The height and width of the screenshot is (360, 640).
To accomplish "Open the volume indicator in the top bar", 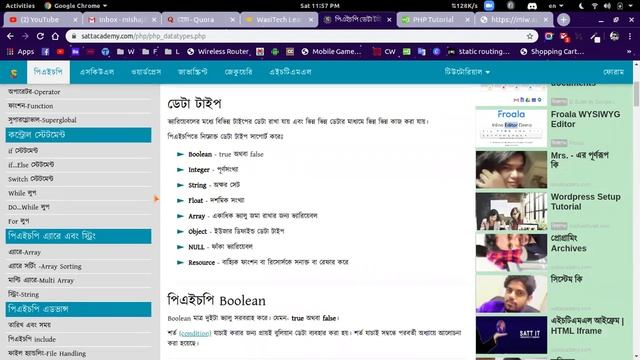I will [x=607, y=6].
